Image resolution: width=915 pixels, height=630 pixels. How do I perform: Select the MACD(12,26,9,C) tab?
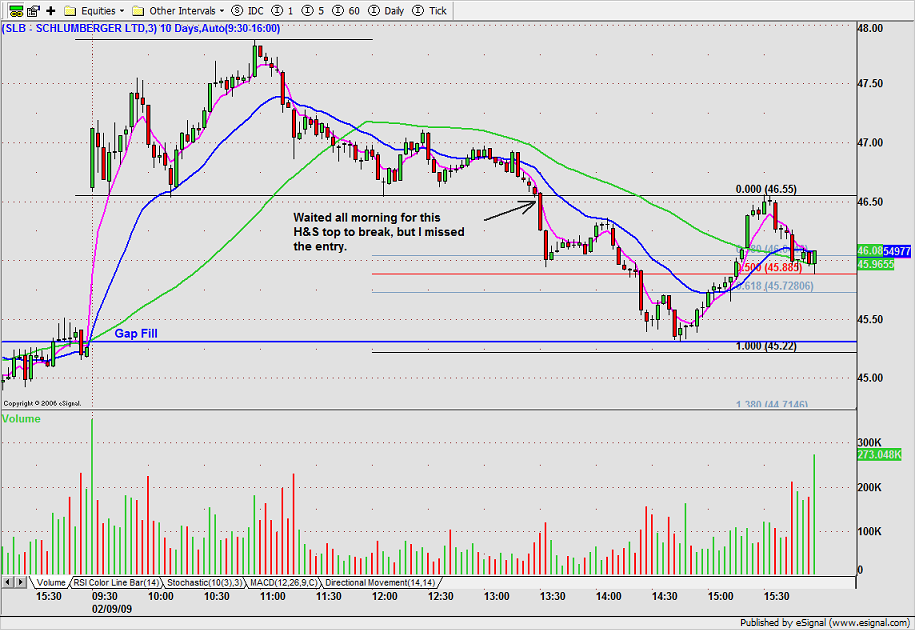[x=284, y=582]
